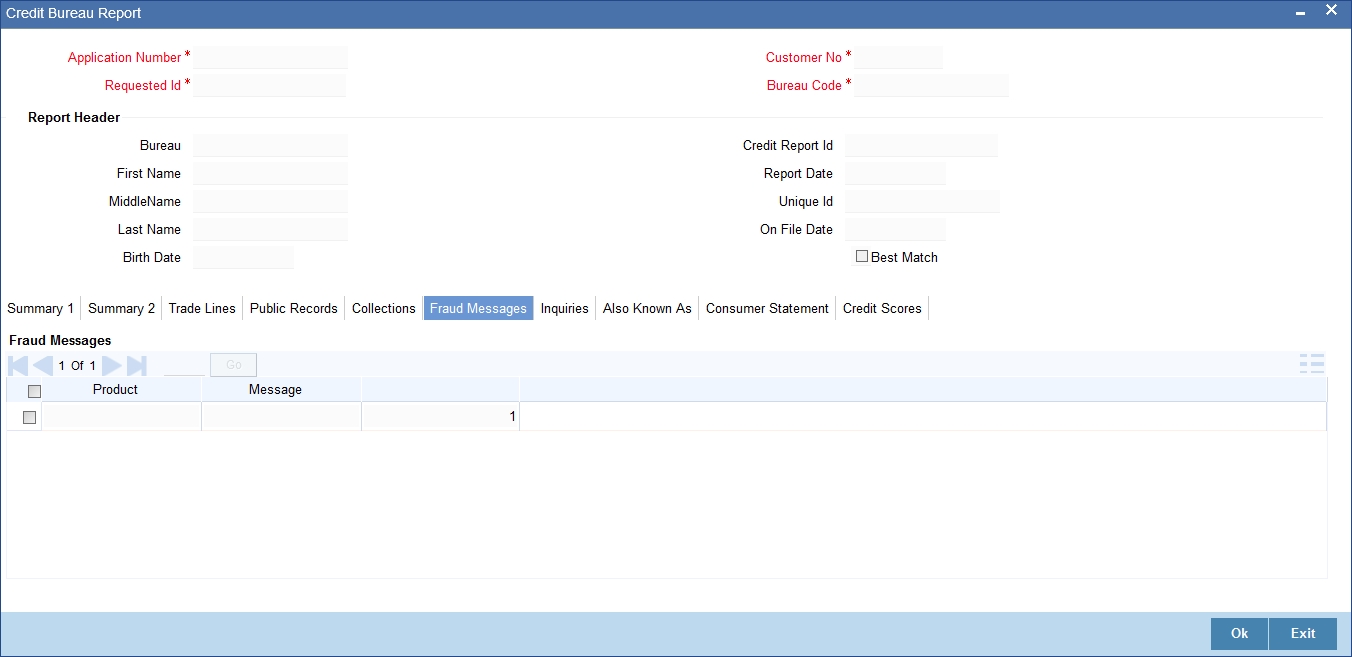The width and height of the screenshot is (1352, 657).
Task: Open the Inquiries tab
Action: (565, 308)
